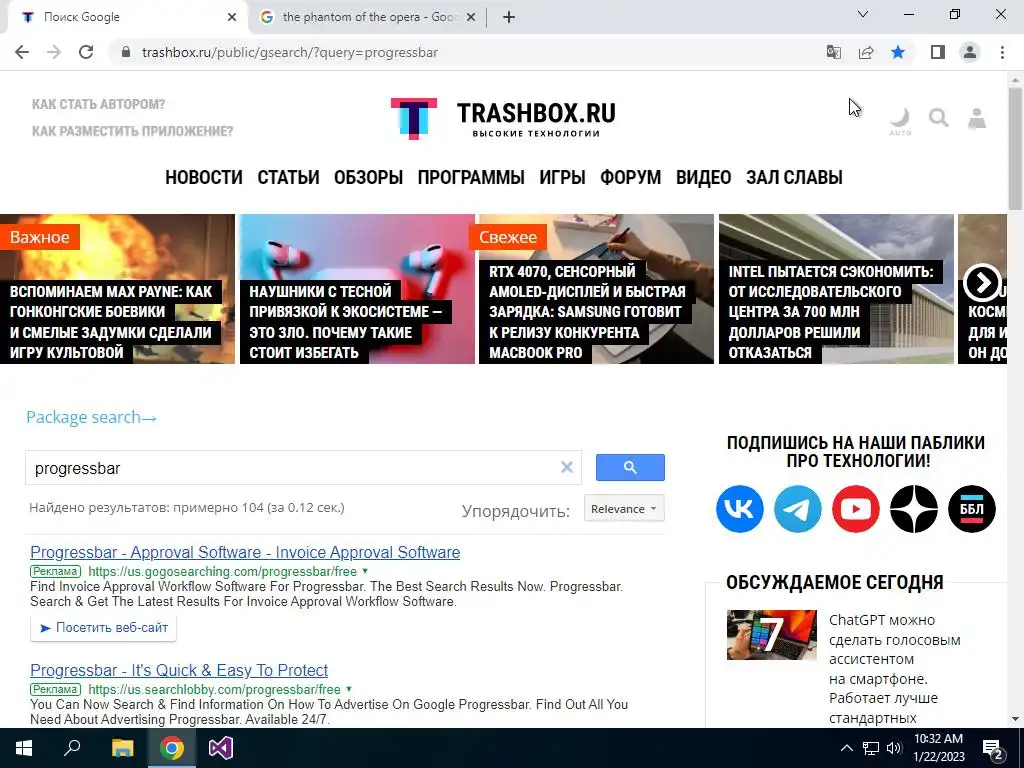1024x768 pixels.
Task: Open the ФОРУМ menu item
Action: pos(630,178)
